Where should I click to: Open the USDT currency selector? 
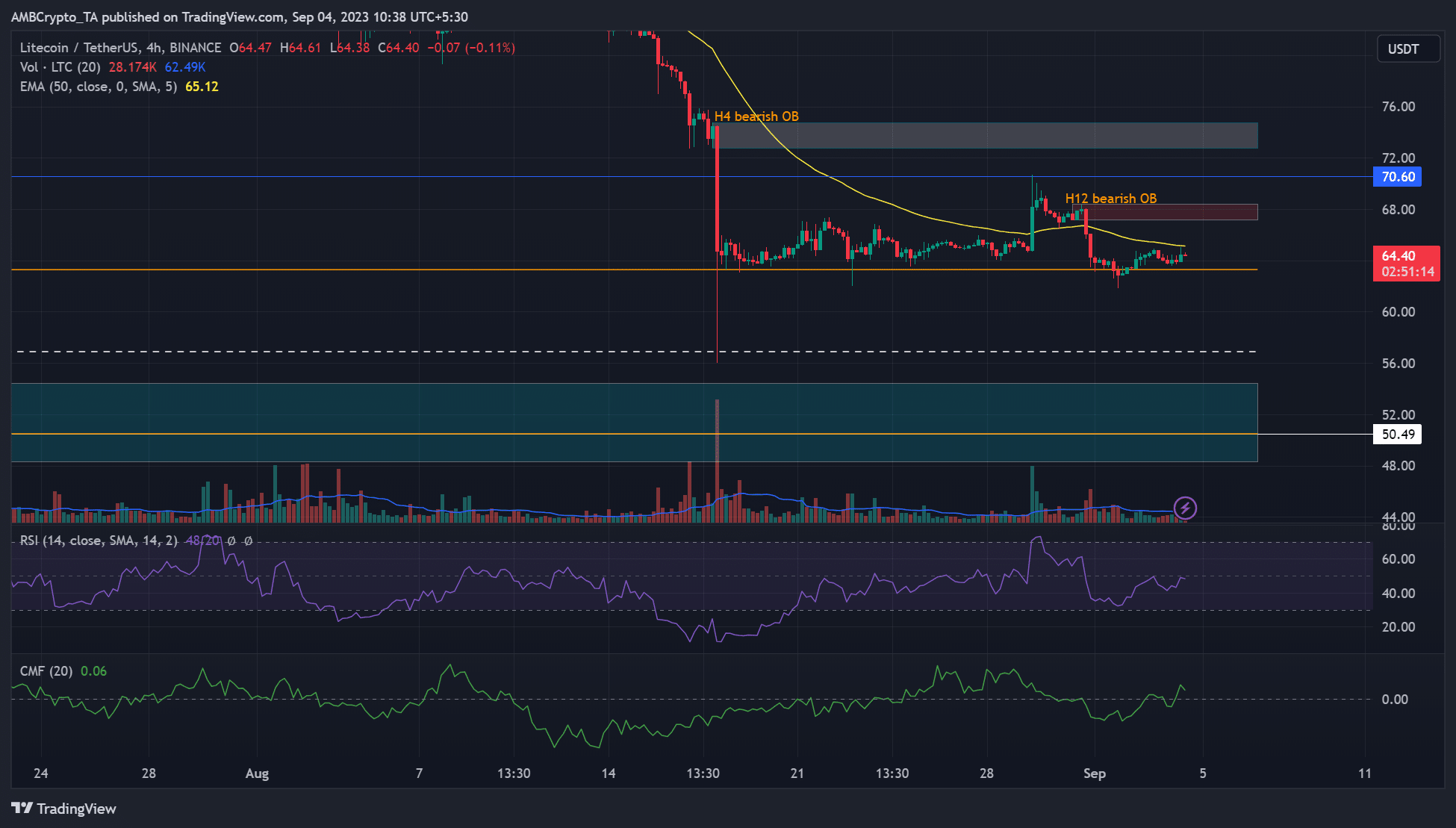1408,49
